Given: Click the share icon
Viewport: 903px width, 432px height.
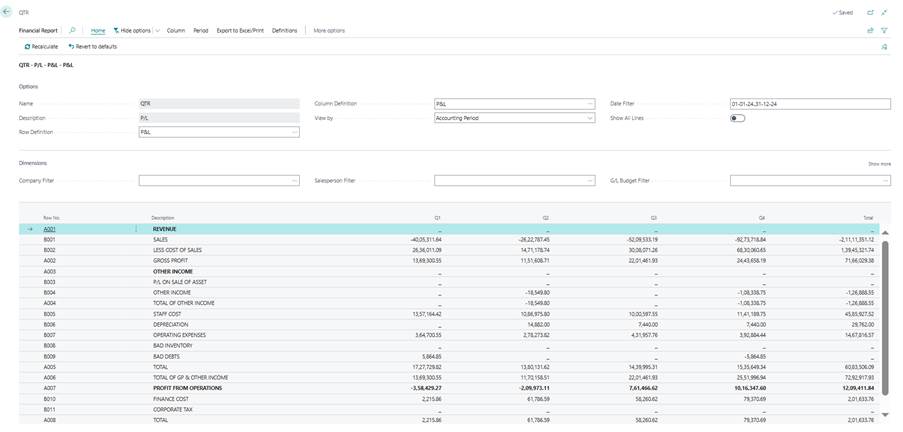Looking at the screenshot, I should tap(870, 31).
